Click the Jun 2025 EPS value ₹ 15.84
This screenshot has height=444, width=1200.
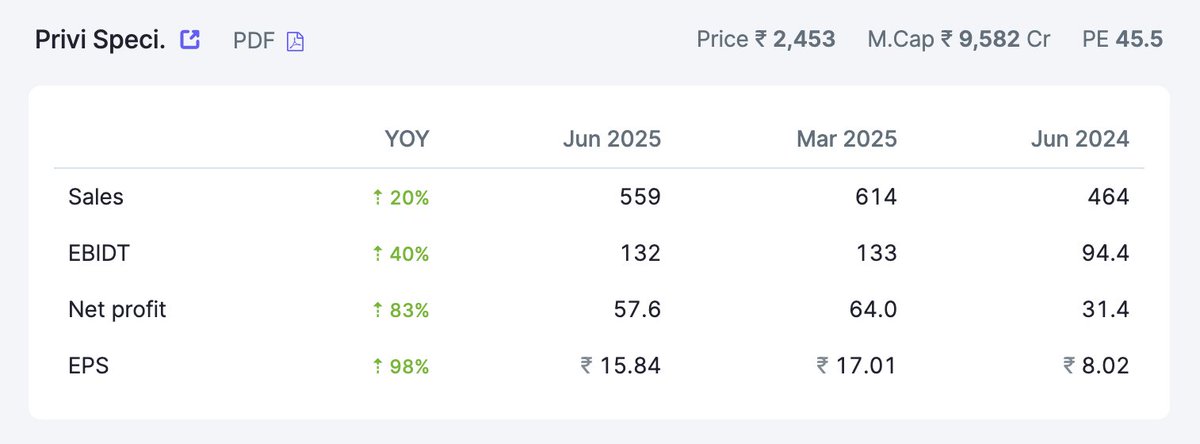[620, 366]
